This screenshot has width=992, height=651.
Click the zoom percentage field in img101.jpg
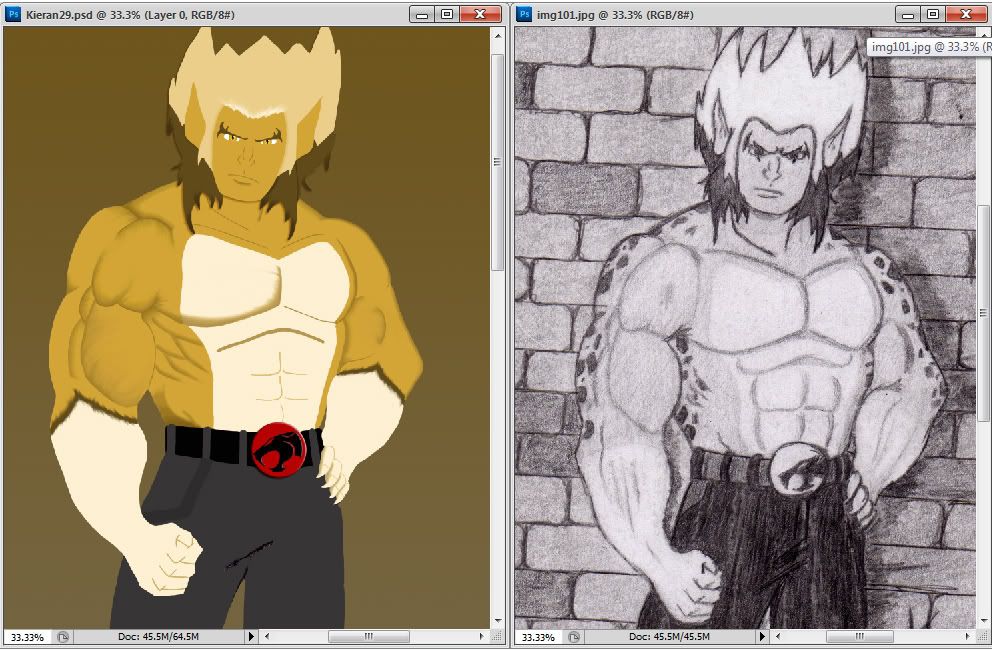(538, 636)
